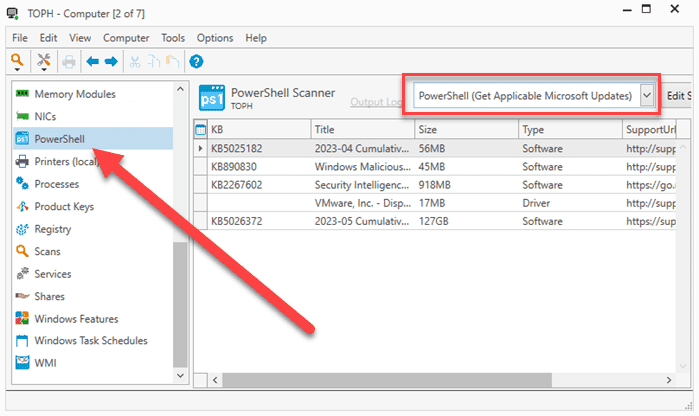
Task: Open help with the question mark icon
Action: coord(196,62)
